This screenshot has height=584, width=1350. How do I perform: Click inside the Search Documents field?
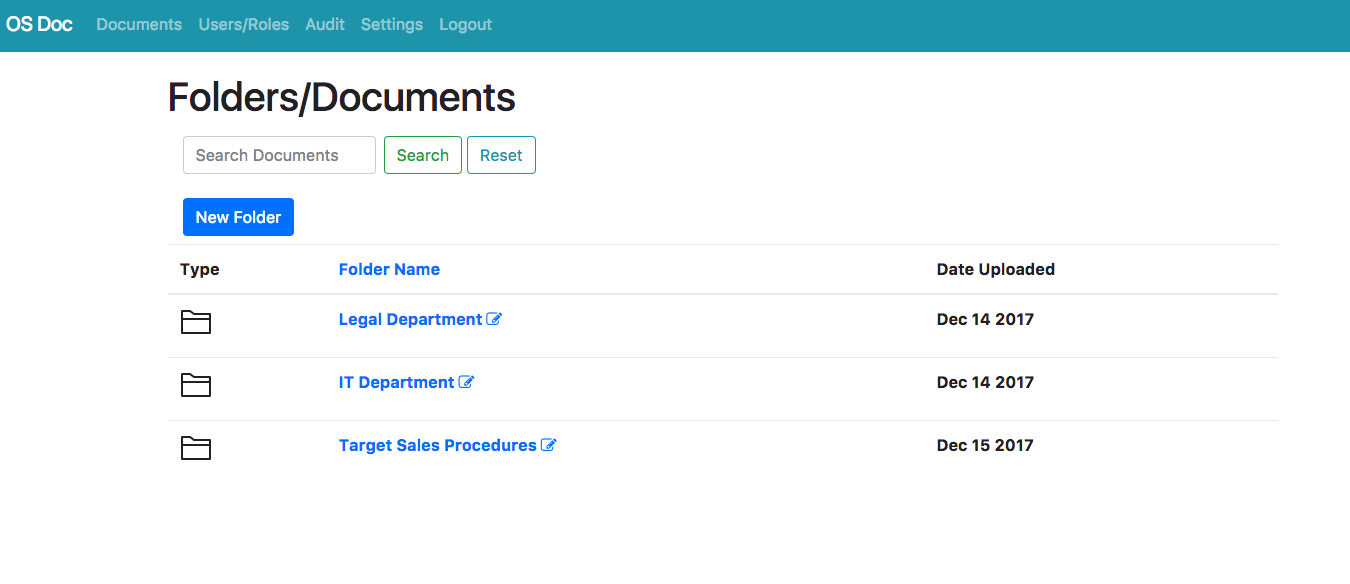[x=279, y=154]
